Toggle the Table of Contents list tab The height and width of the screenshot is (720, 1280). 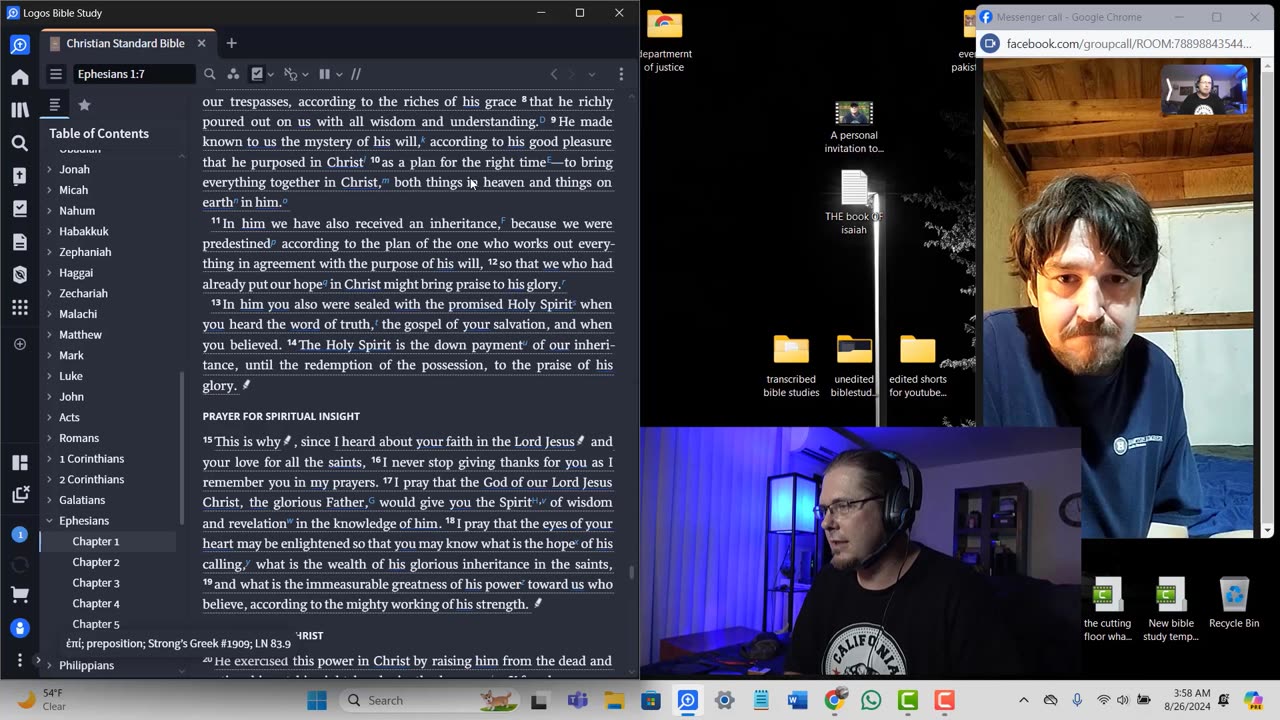[55, 104]
